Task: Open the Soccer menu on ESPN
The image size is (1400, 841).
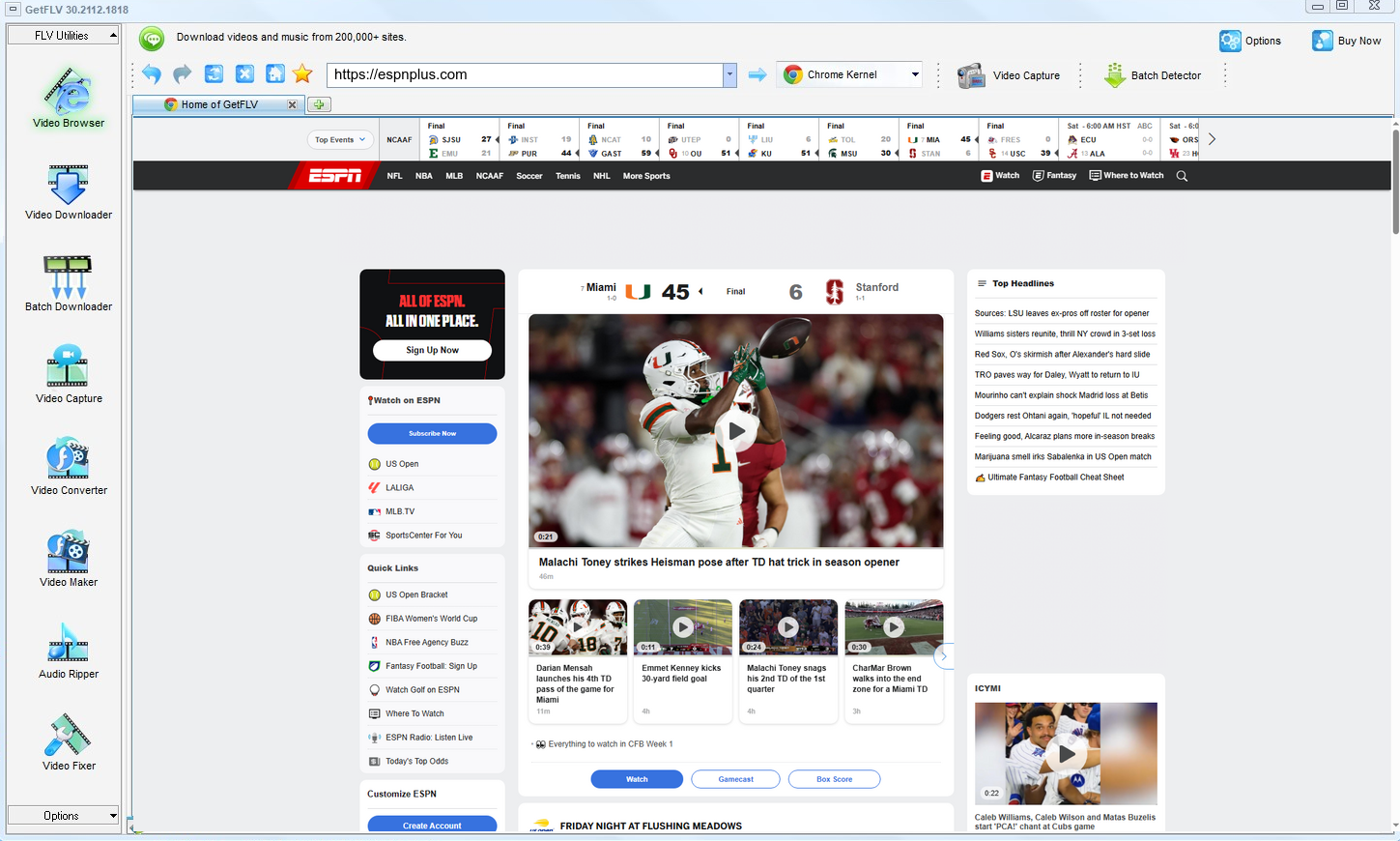Action: point(529,176)
